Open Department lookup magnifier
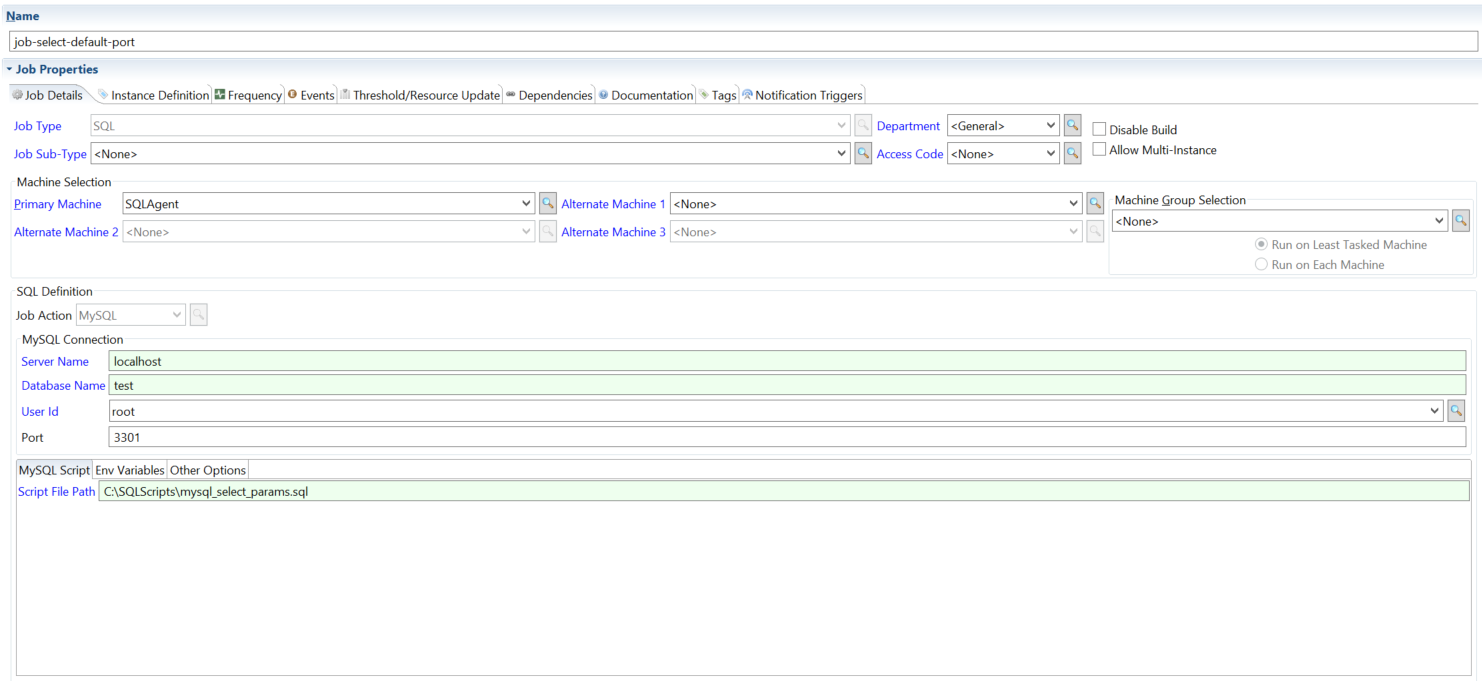 click(x=1072, y=126)
